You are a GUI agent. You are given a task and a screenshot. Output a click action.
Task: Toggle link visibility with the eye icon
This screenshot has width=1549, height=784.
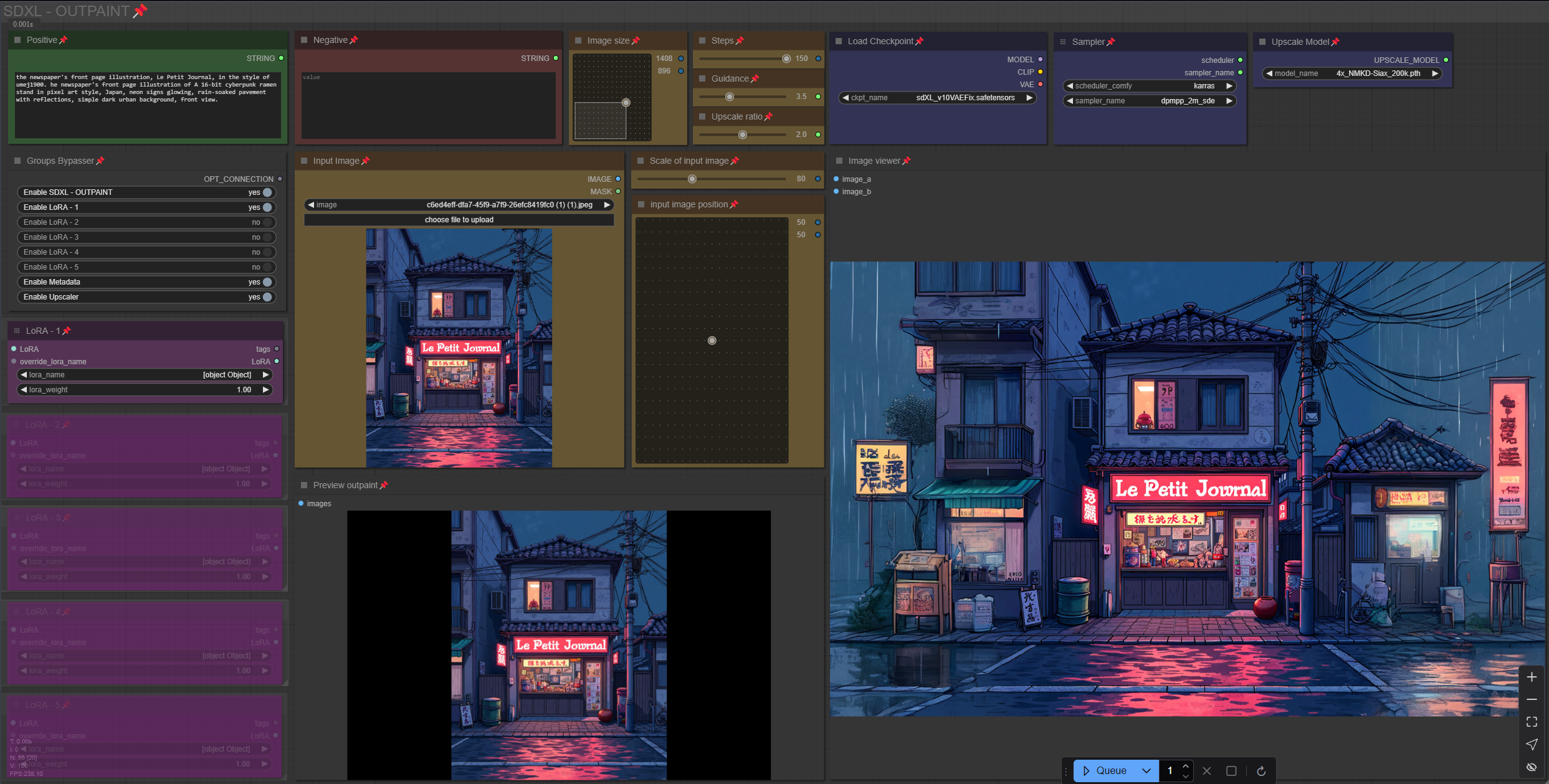[1532, 767]
